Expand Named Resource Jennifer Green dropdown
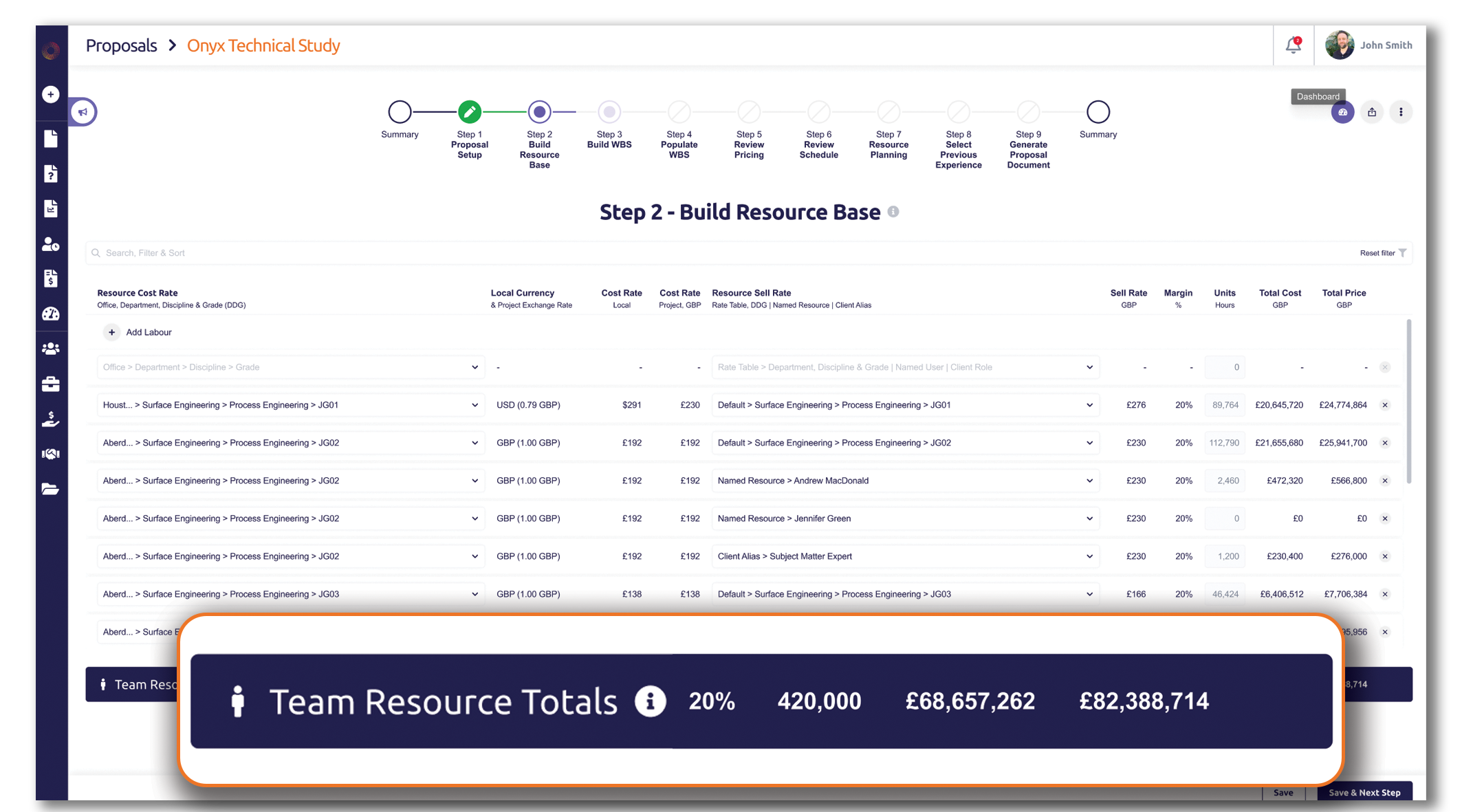This screenshot has width=1462, height=812. pos(906,518)
